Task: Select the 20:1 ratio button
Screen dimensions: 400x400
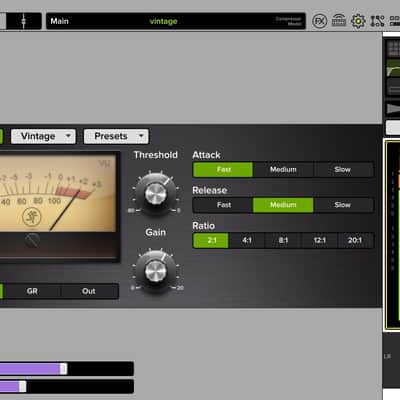Action: pos(355,240)
